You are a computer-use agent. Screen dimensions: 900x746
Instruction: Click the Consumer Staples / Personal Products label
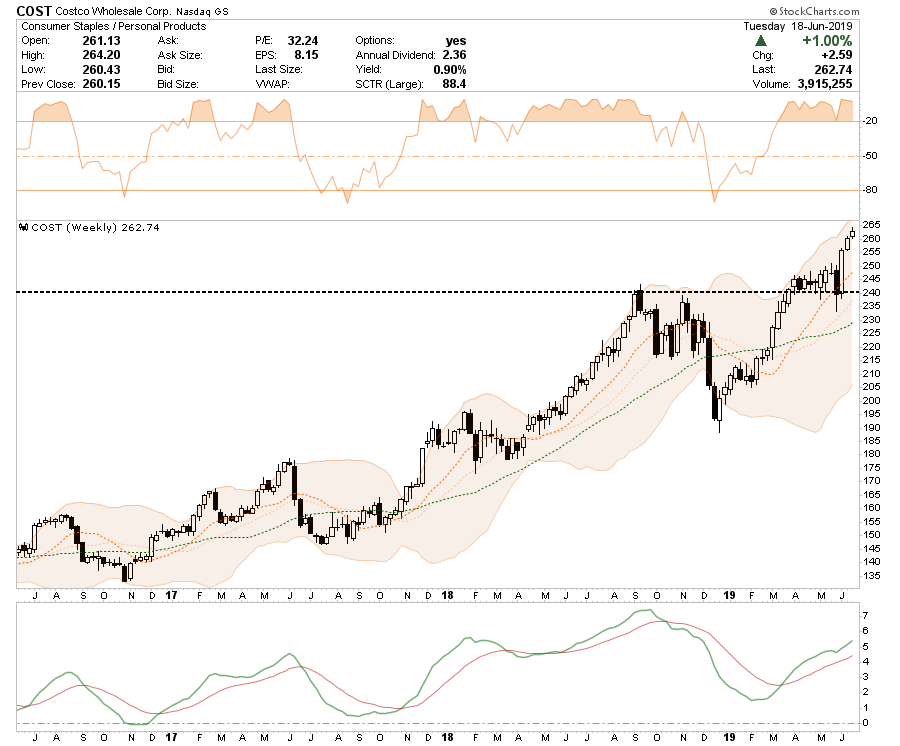(114, 26)
